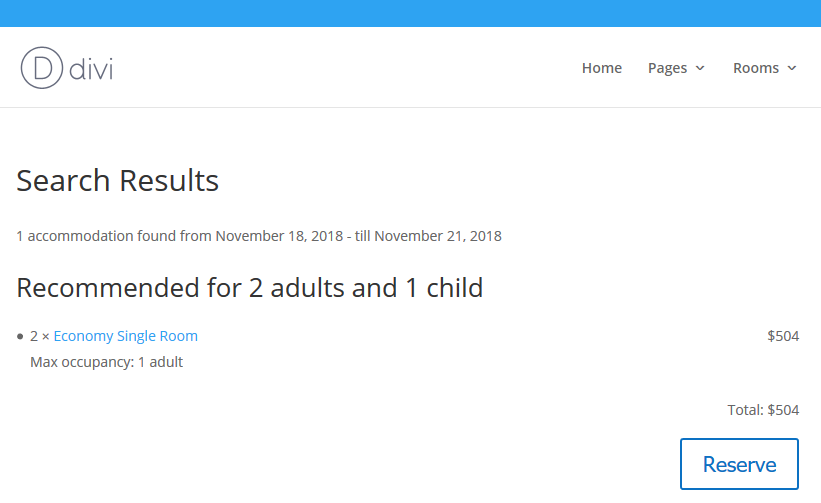Screen dimensions: 821x503
Task: Click the $504 price beside the room
Action: point(783,336)
